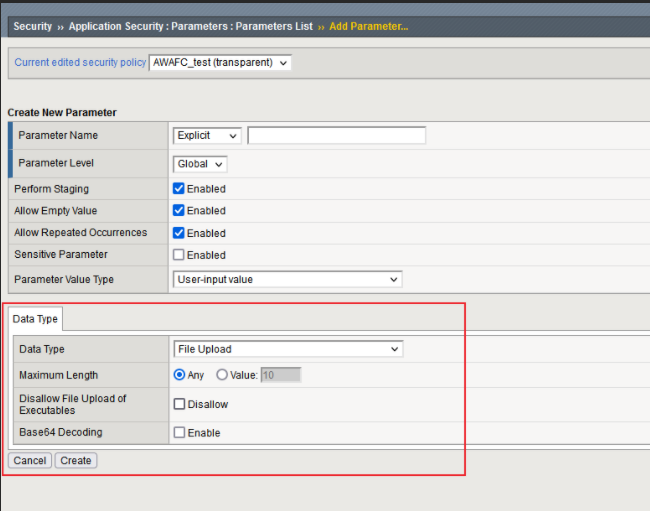Open the Parameter Level Global dropdown

(200, 164)
